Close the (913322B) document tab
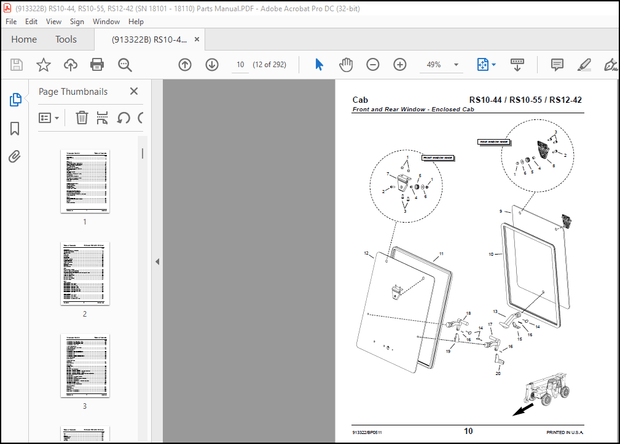Viewport: 620px width, 444px height. (x=197, y=39)
